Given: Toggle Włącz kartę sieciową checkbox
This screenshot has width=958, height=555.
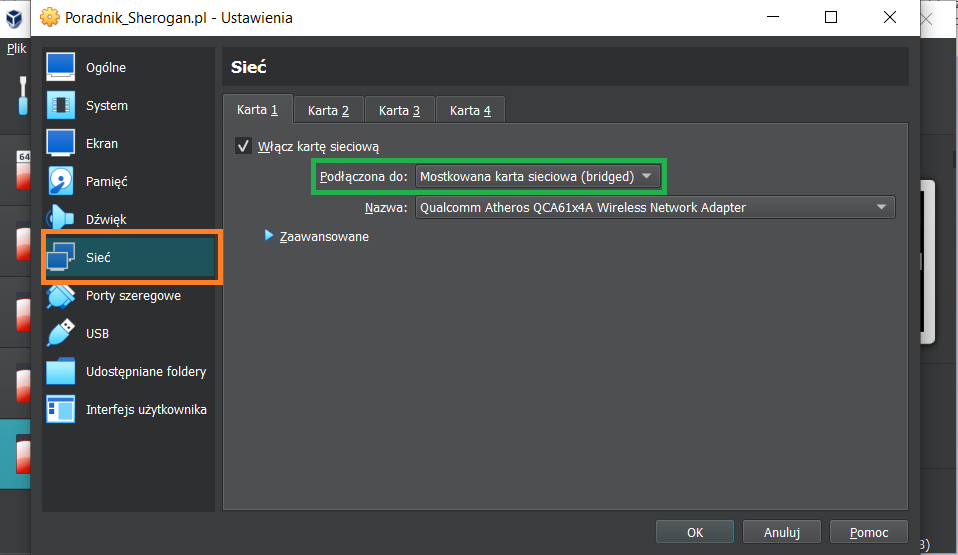Looking at the screenshot, I should [x=243, y=146].
